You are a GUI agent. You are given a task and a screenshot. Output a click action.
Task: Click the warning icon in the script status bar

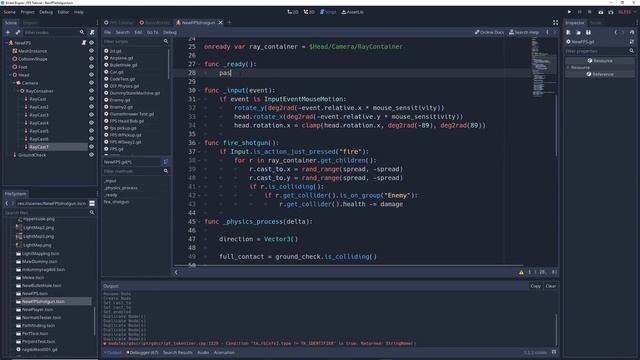coord(521,272)
